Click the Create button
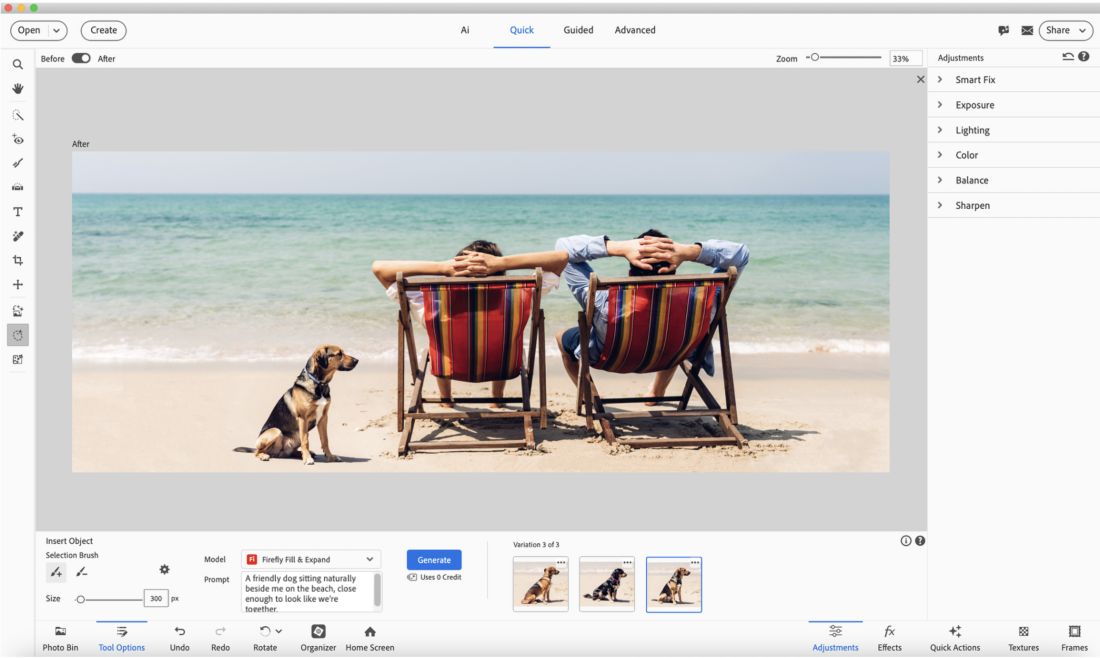The width and height of the screenshot is (1100, 658). pos(104,30)
